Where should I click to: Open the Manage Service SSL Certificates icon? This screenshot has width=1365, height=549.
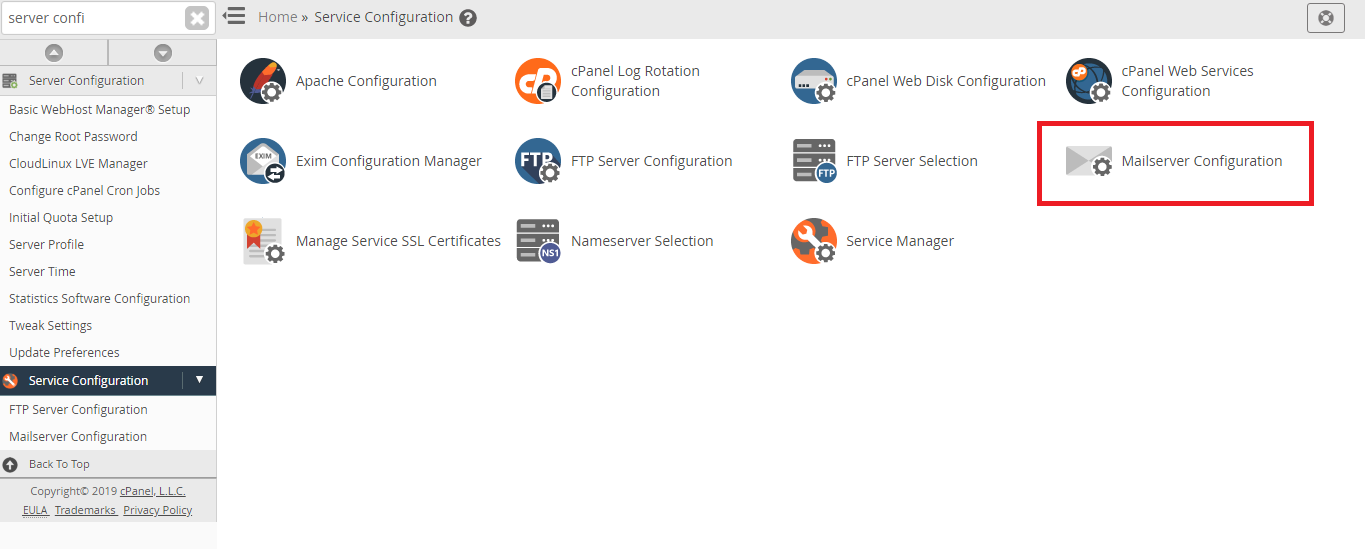click(x=263, y=241)
